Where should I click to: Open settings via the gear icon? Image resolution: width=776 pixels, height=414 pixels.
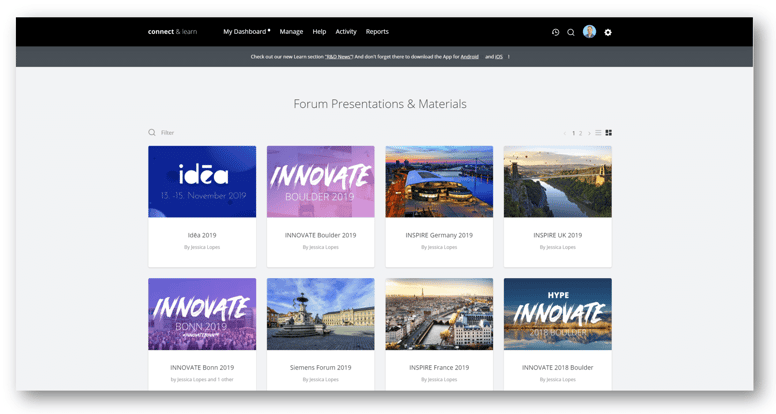608,32
